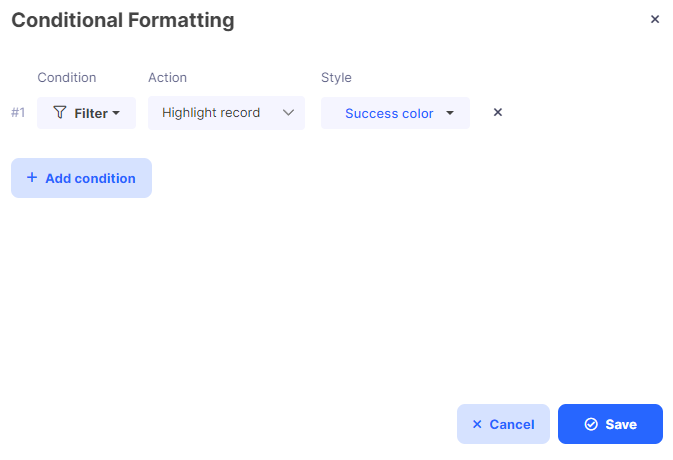Open the Highlight record action dropdown
673x460 pixels.
coord(226,113)
